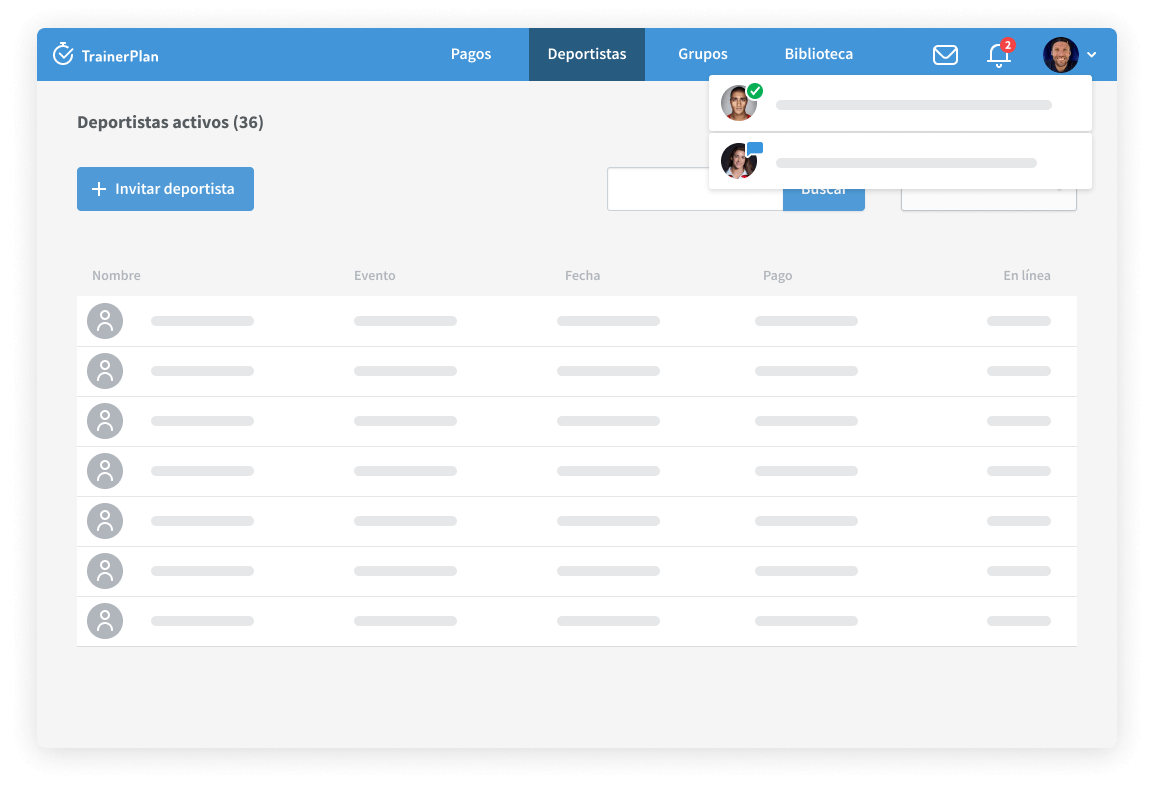Click the user profile avatar in header
Viewport: 1152px width, 792px height.
tap(1060, 55)
